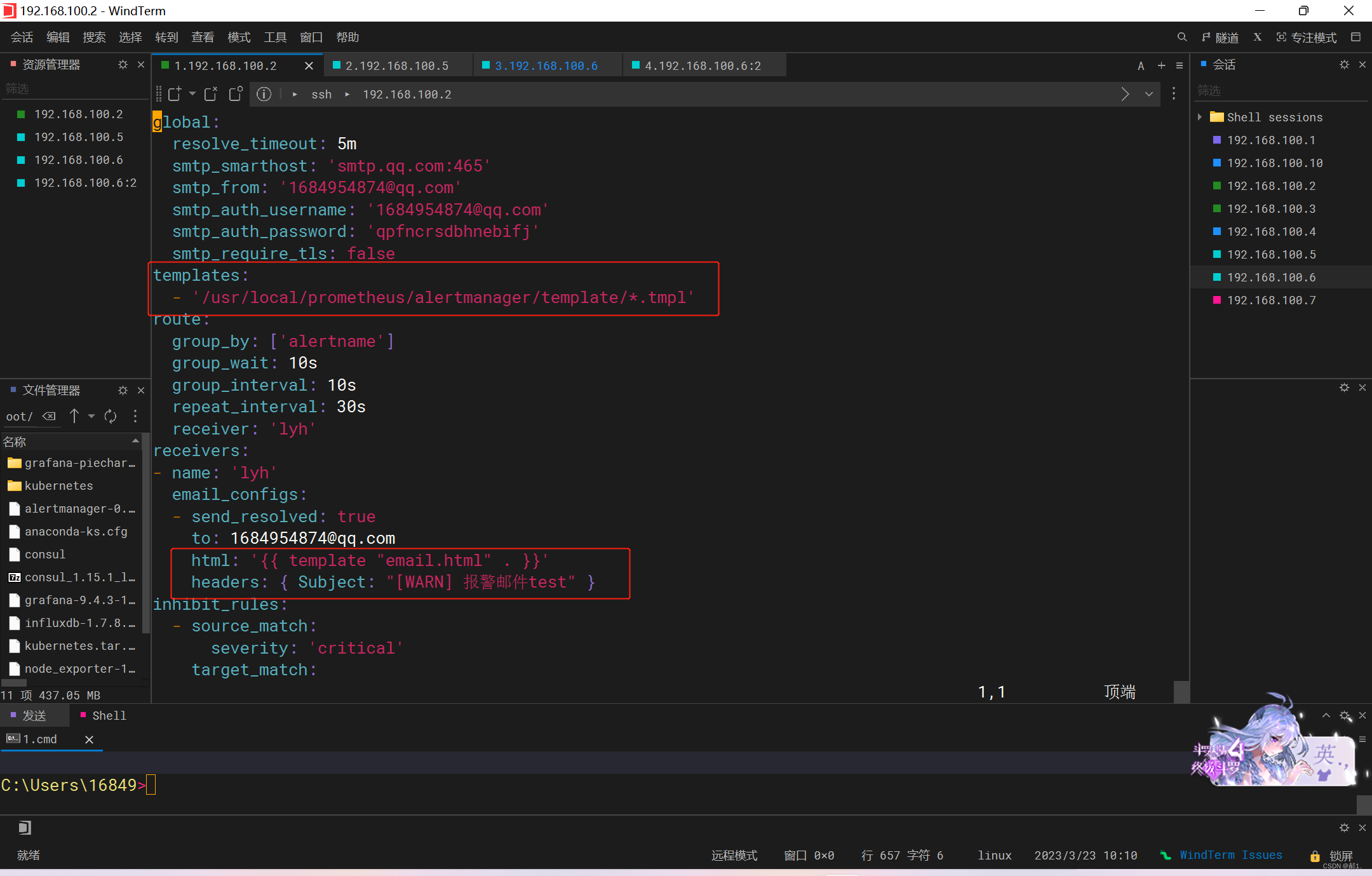
Task: Click the file manager vertical scrollbar
Action: 146,534
